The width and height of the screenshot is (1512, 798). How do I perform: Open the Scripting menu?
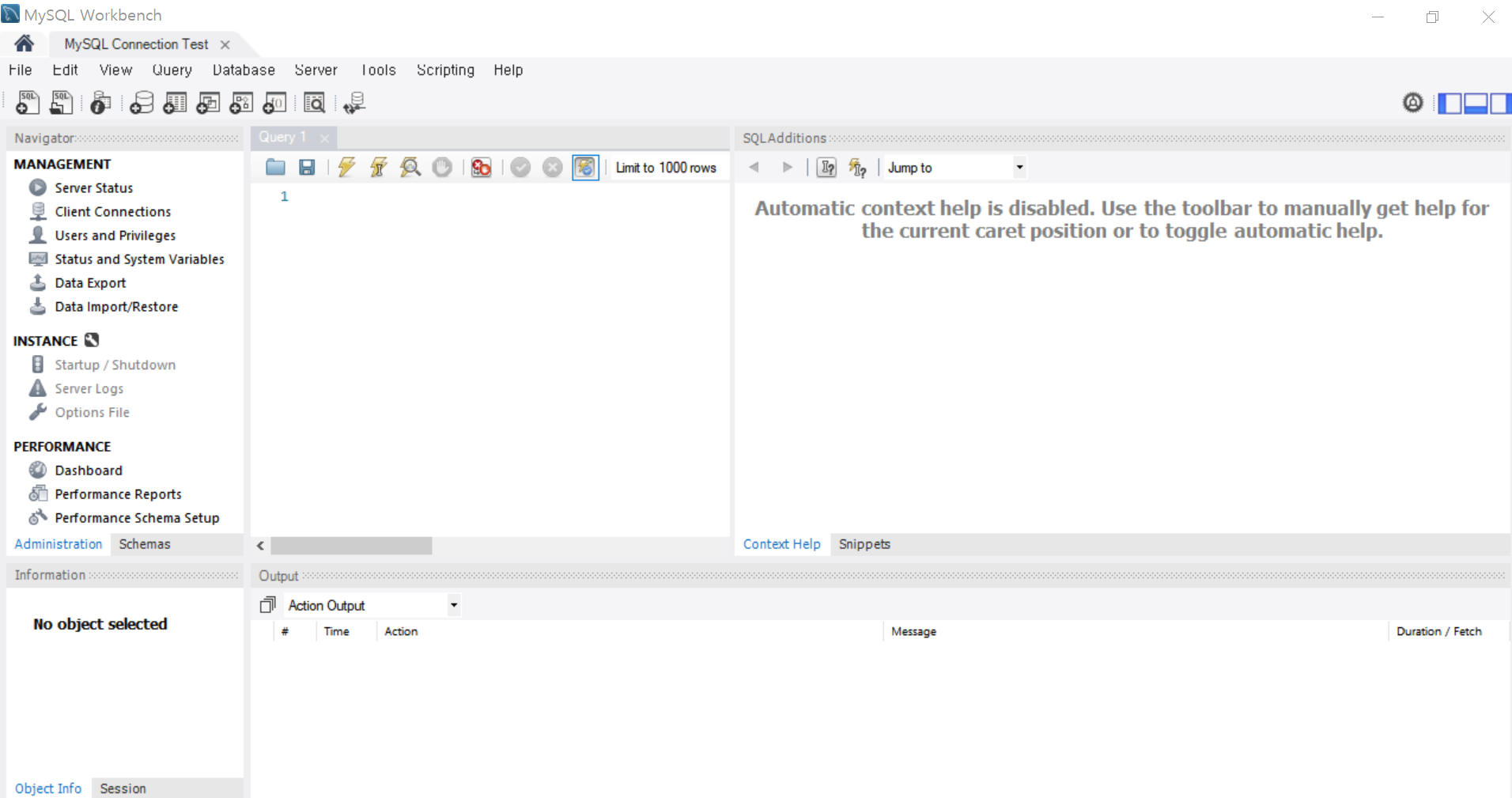coord(446,70)
